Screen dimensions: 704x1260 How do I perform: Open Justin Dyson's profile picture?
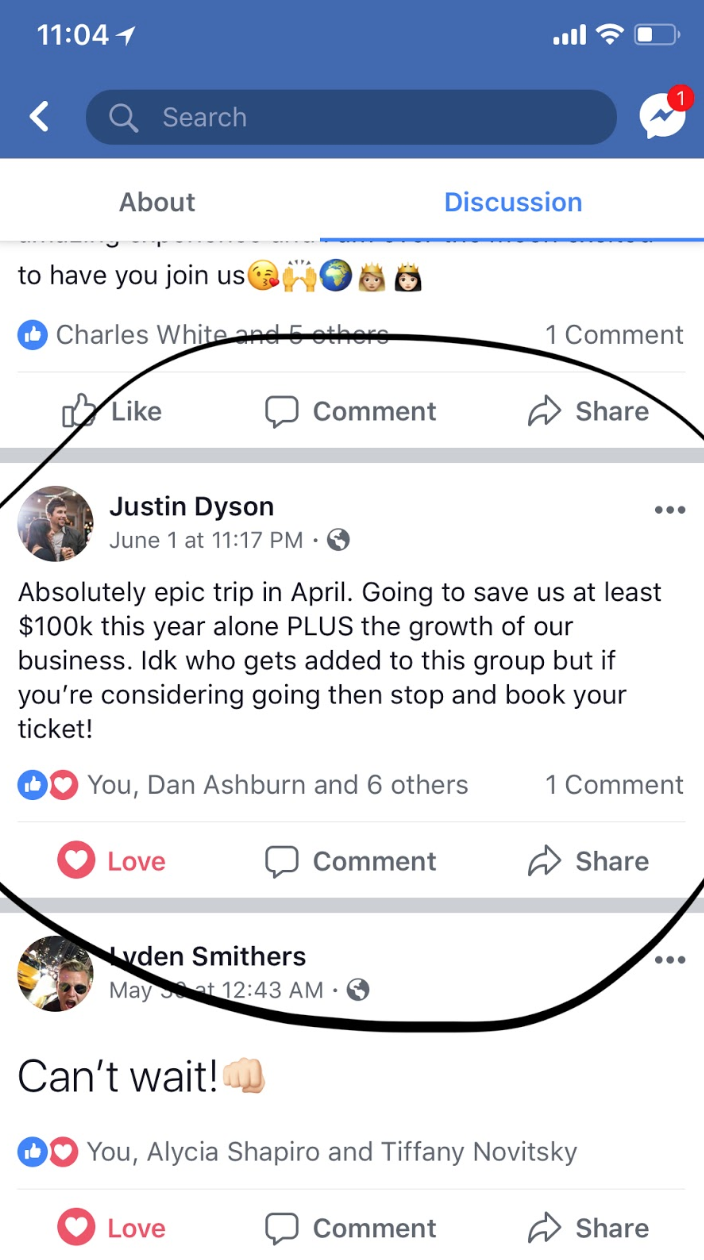click(x=55, y=524)
